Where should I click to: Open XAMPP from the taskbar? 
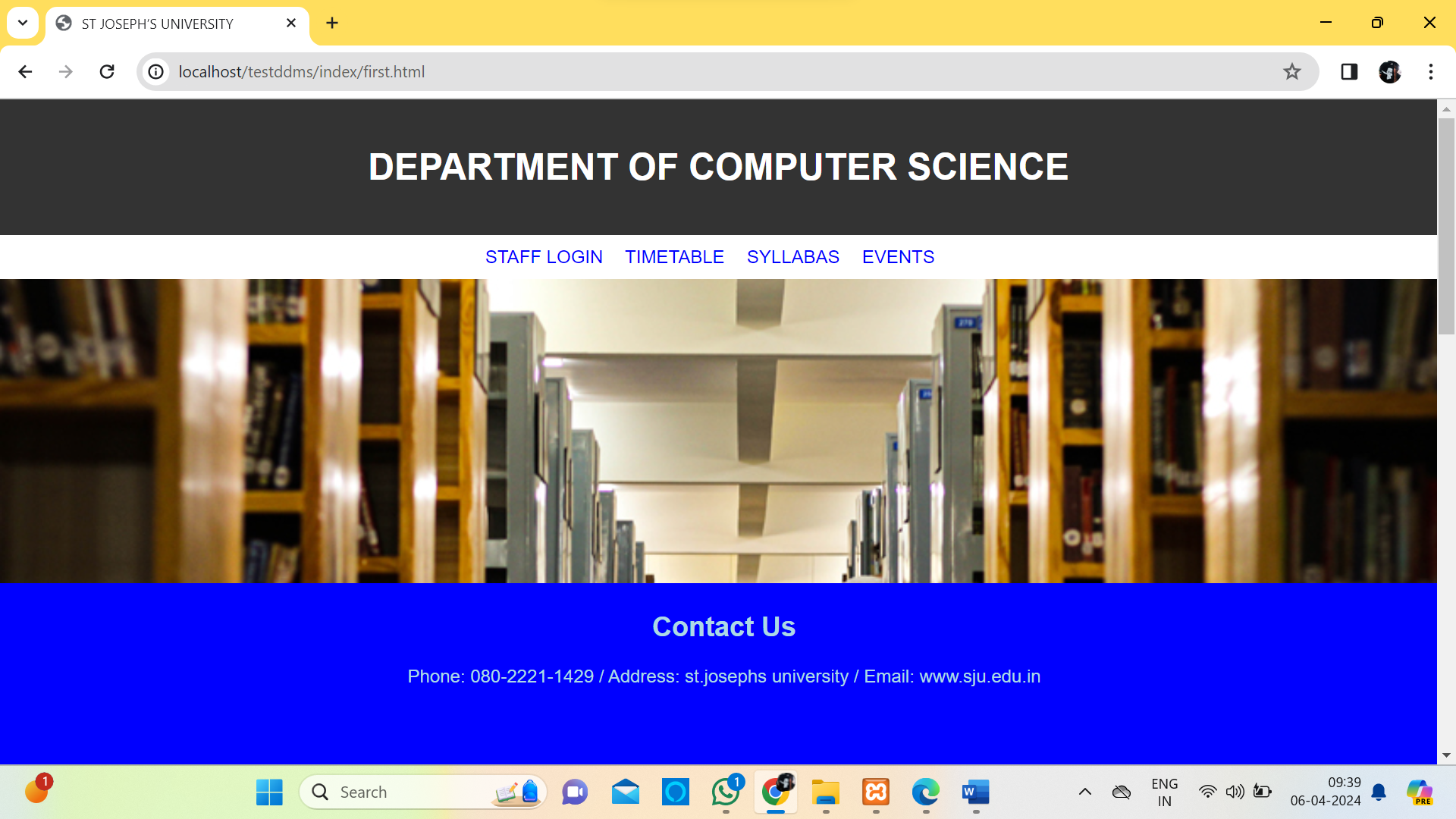[875, 792]
